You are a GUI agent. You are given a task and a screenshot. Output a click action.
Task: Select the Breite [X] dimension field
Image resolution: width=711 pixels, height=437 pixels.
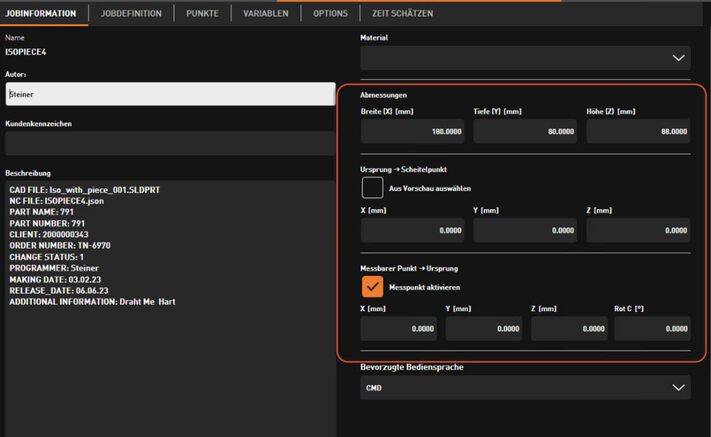click(412, 131)
